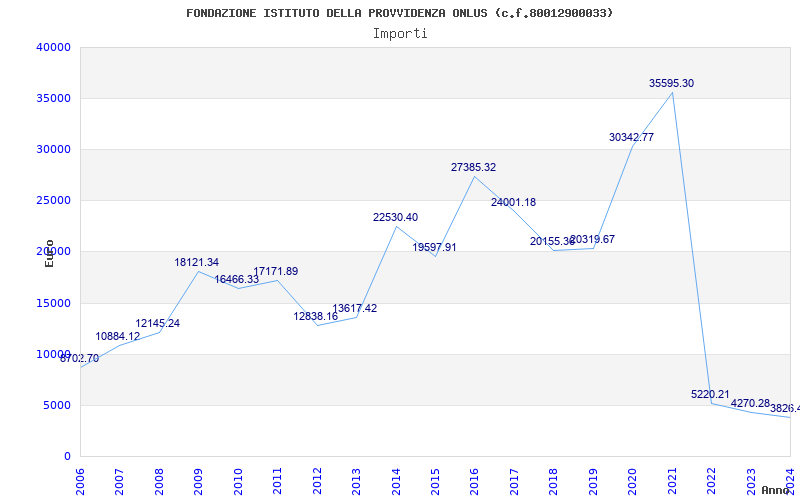Click the Anno x-axis title

click(x=776, y=490)
